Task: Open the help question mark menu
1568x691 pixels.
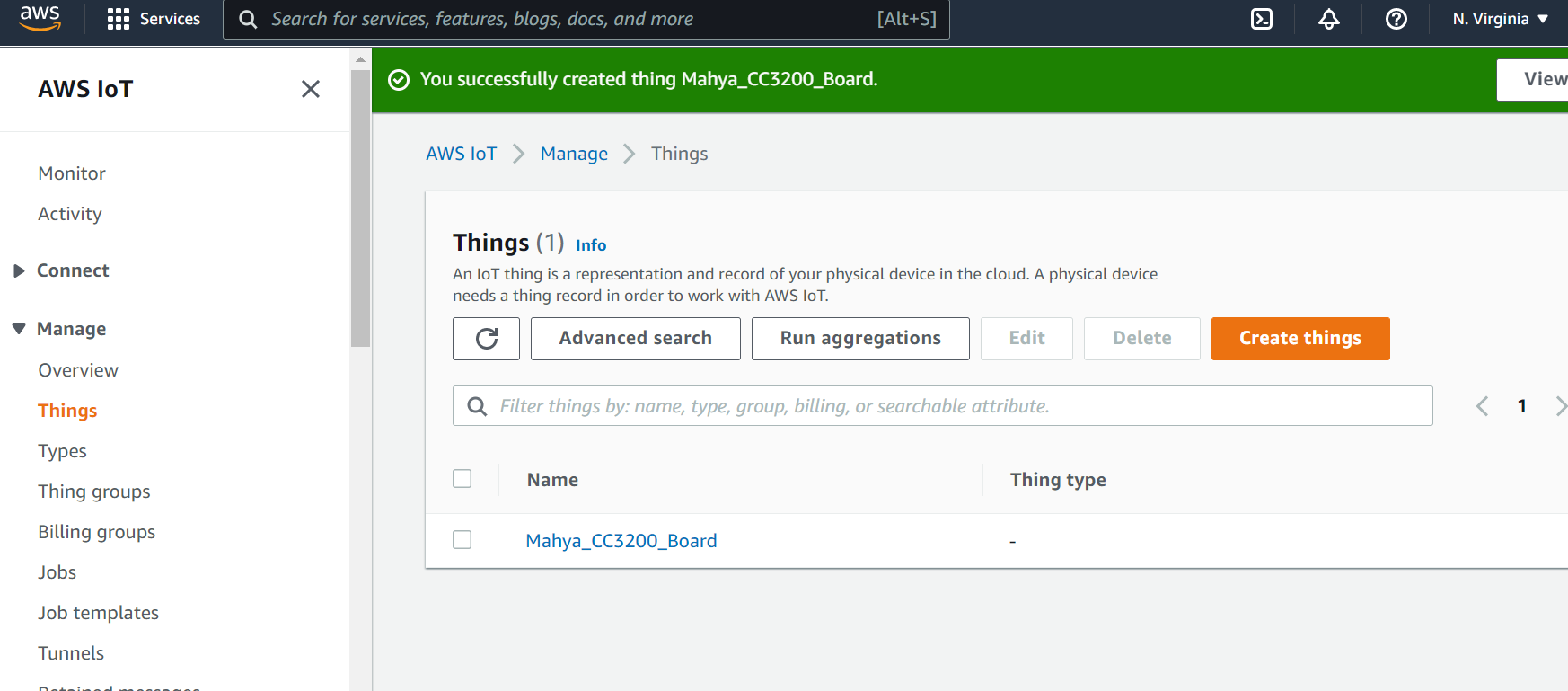Action: (x=1396, y=19)
